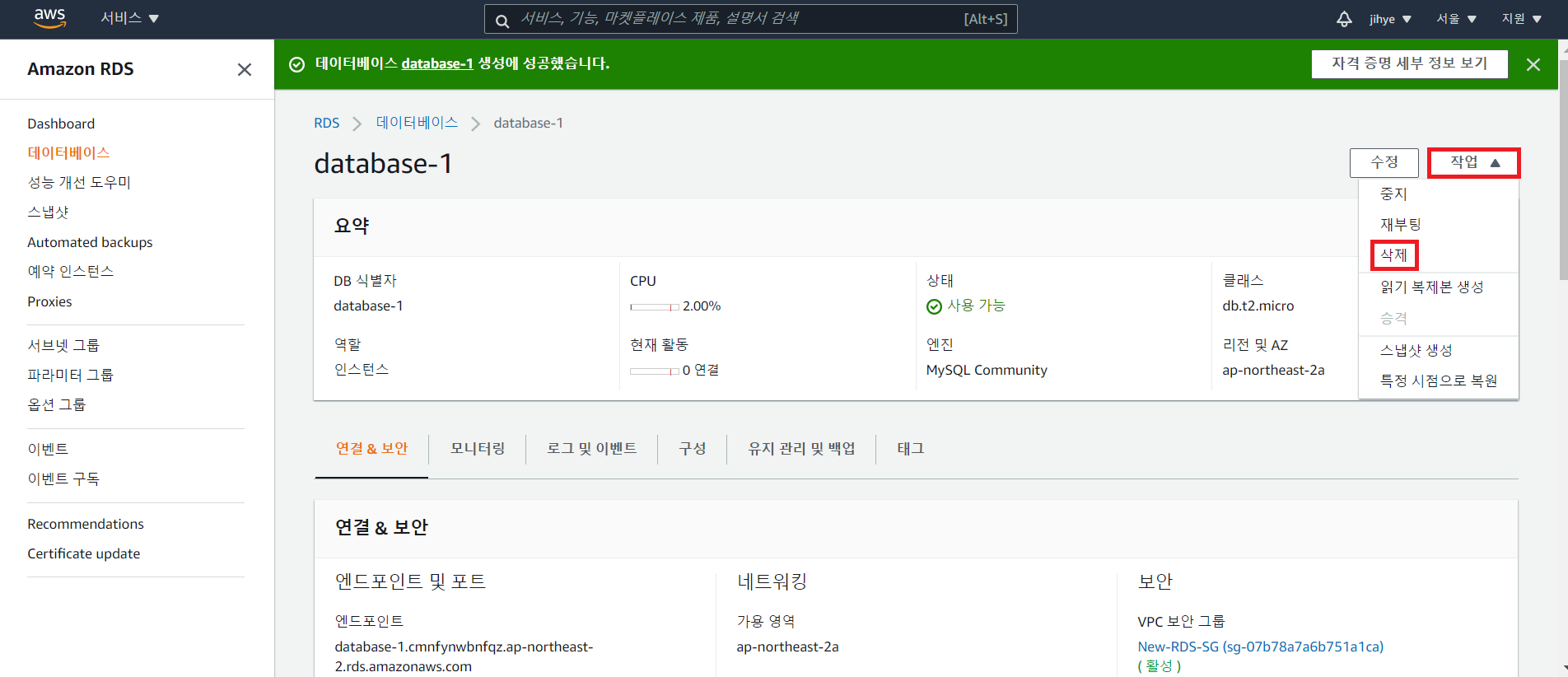Click the page vertical scrollbar

point(1562,169)
